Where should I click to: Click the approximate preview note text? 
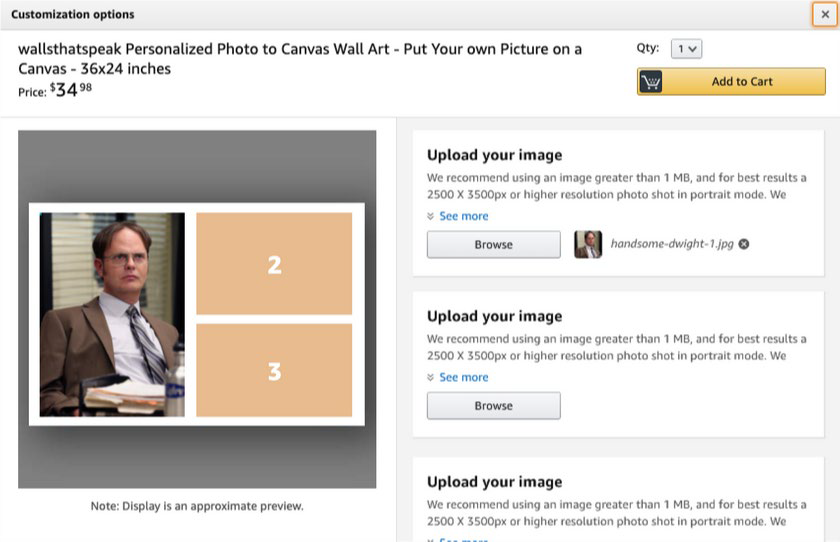click(197, 506)
